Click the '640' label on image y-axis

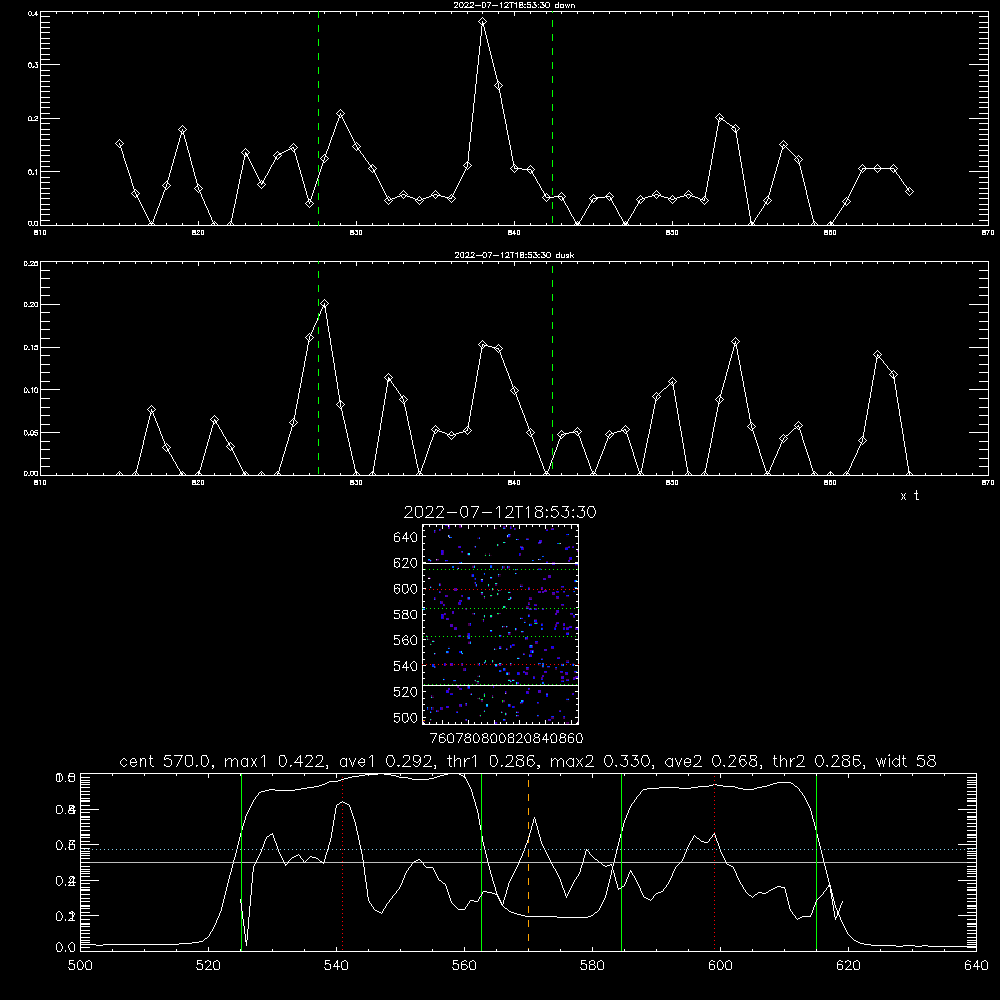point(406,538)
